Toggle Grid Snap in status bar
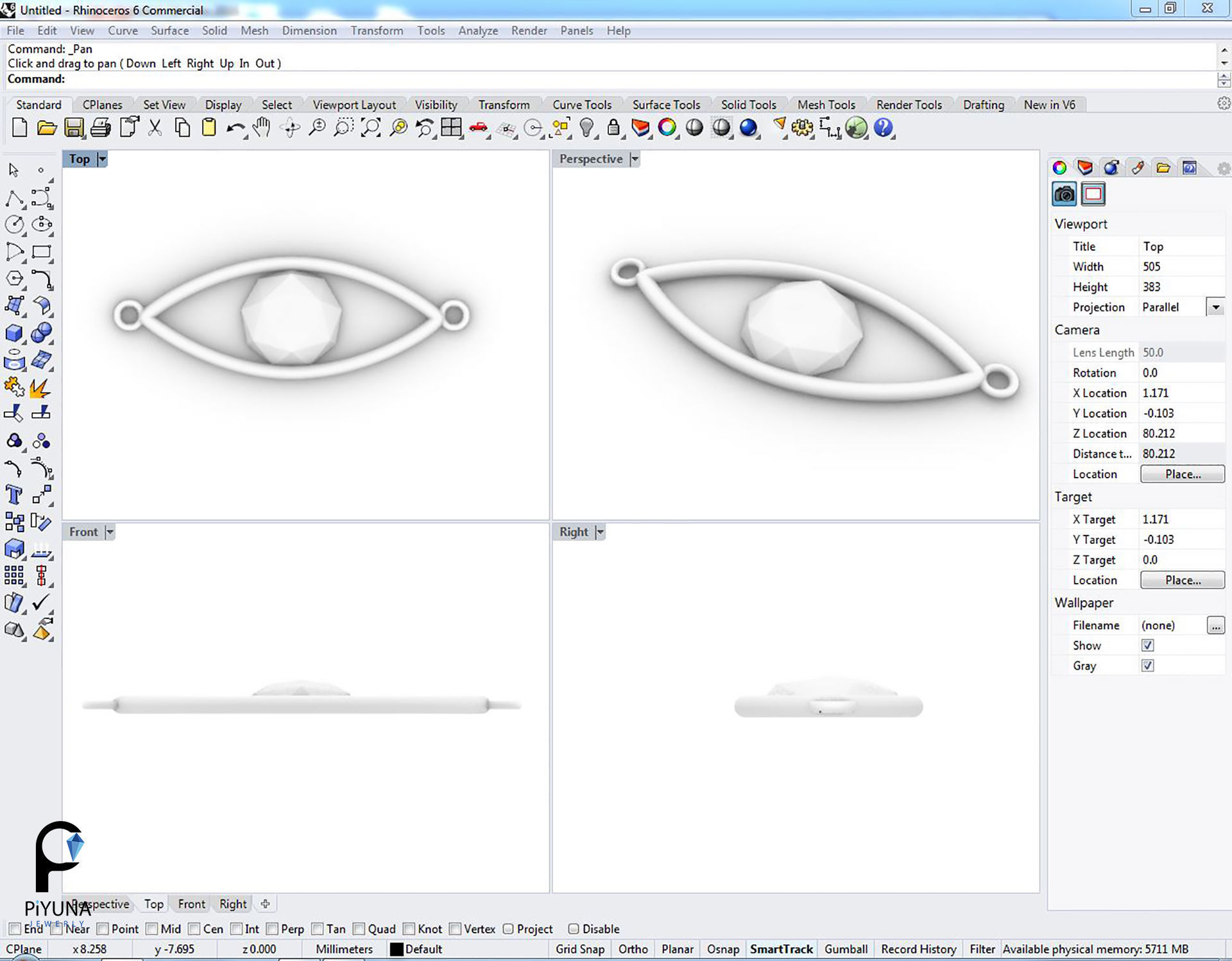The width and height of the screenshot is (1232, 961). point(579,949)
